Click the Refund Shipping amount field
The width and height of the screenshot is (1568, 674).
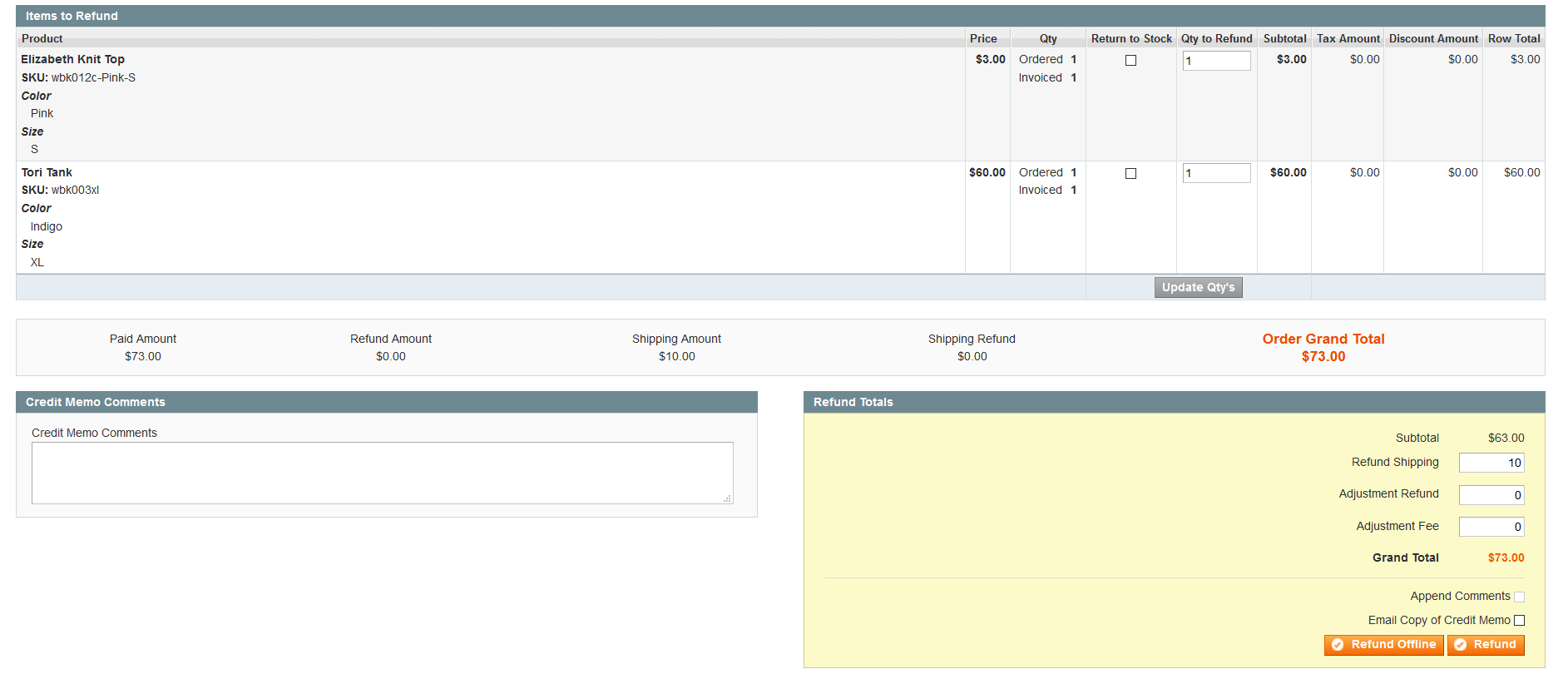[x=1491, y=463]
